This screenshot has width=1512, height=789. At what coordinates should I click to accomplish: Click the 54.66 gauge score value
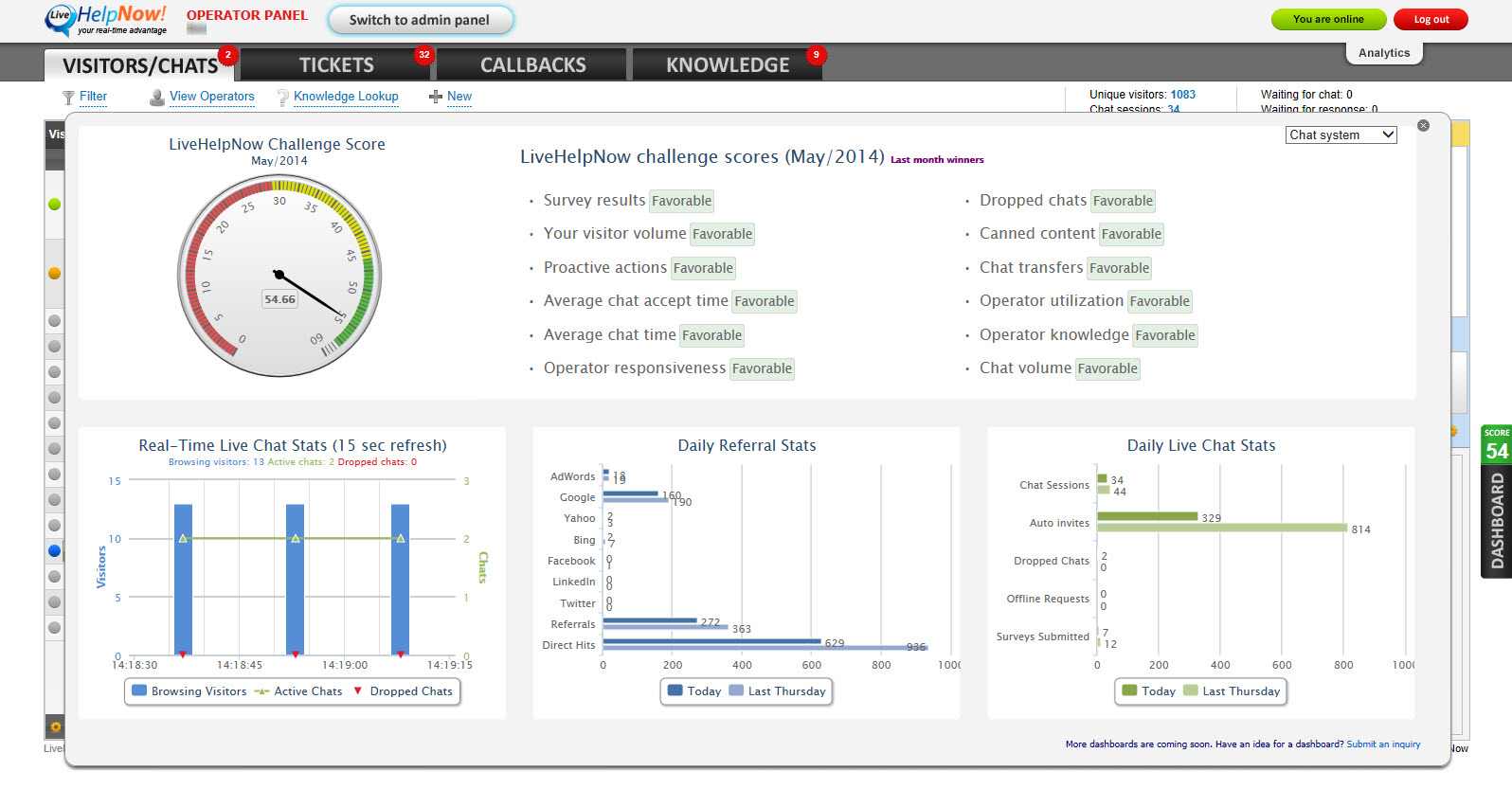point(279,299)
